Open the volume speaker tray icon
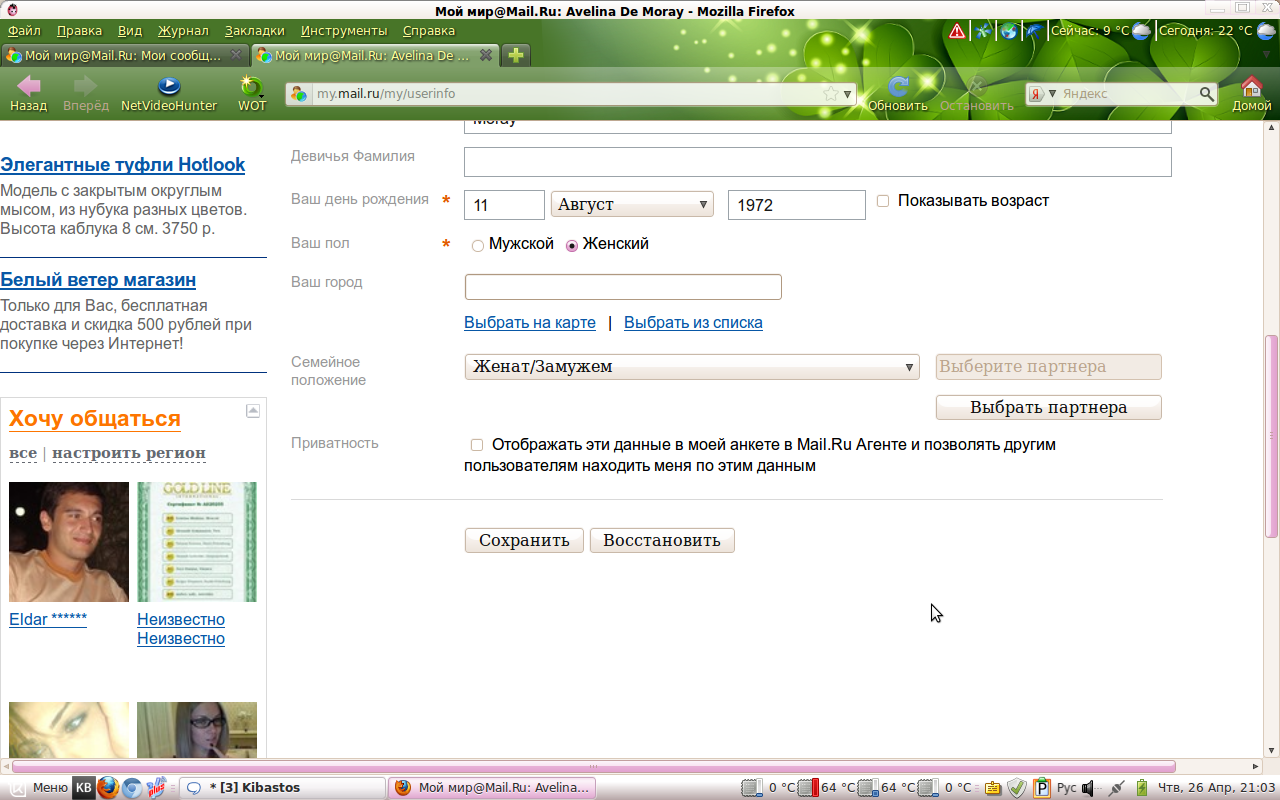 [x=1087, y=788]
